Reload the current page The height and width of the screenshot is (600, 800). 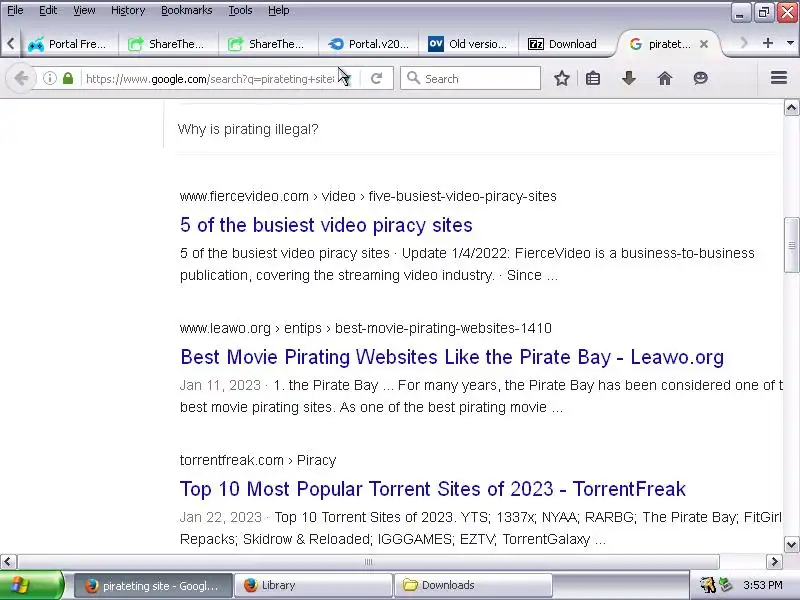click(x=377, y=79)
